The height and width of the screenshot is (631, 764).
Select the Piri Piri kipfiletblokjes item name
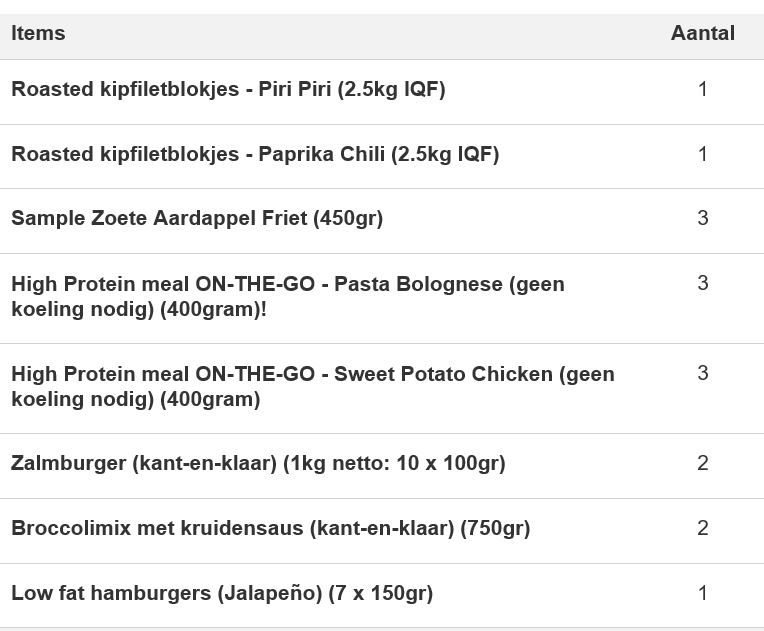pyautogui.click(x=228, y=89)
